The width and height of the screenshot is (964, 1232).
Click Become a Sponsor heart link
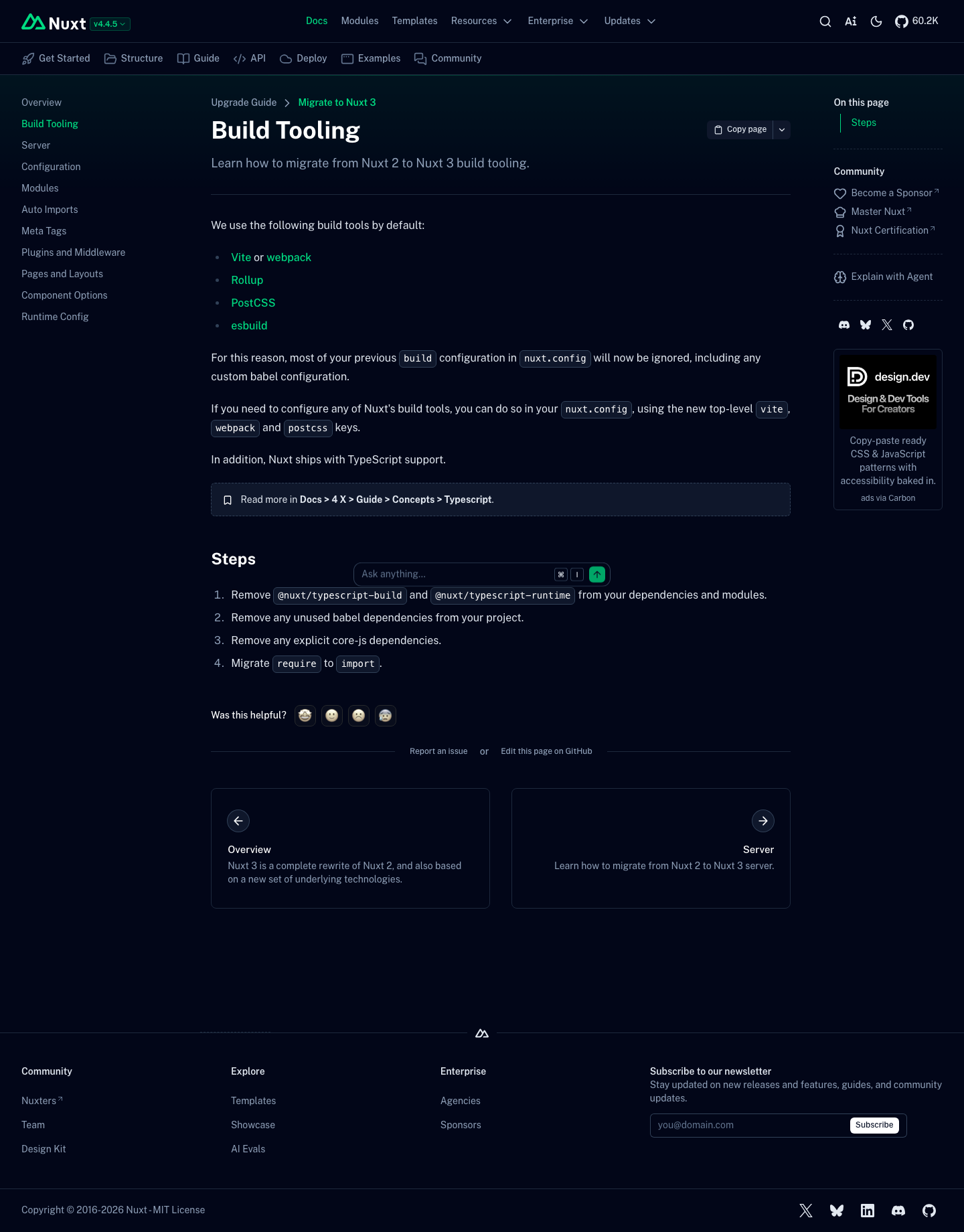pyautogui.click(x=886, y=193)
